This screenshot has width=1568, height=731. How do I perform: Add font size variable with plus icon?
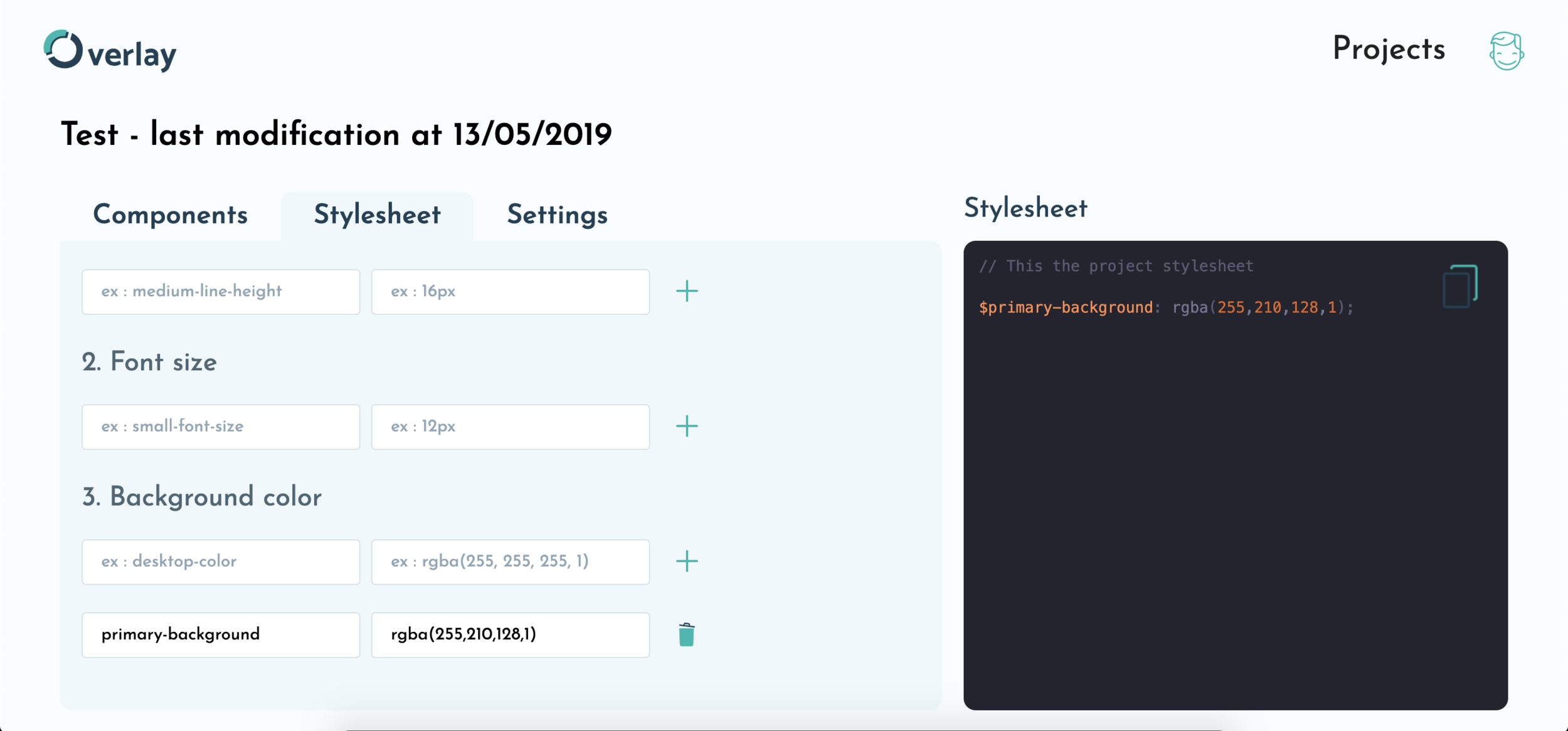pos(687,427)
